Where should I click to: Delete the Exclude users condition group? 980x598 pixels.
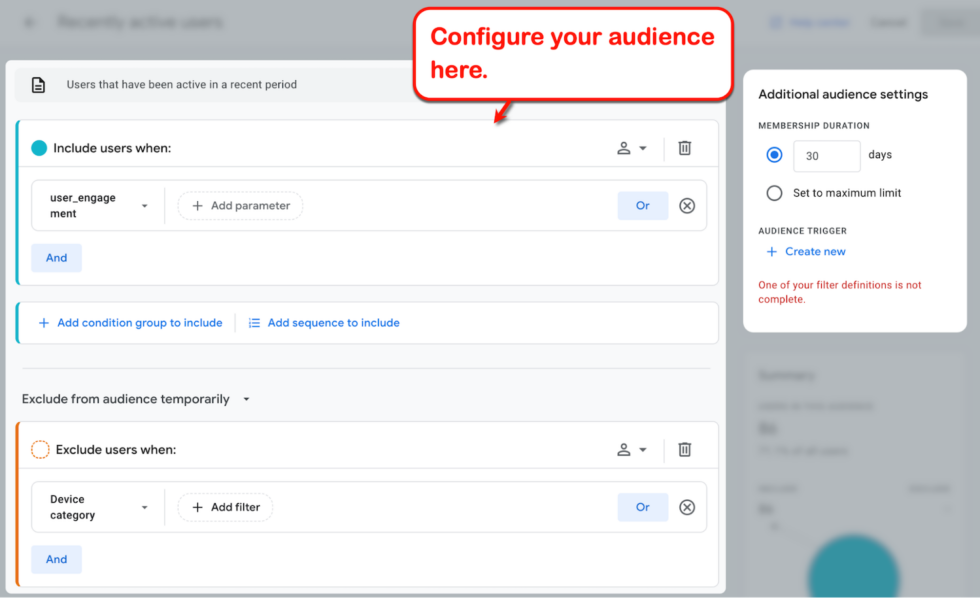[684, 449]
